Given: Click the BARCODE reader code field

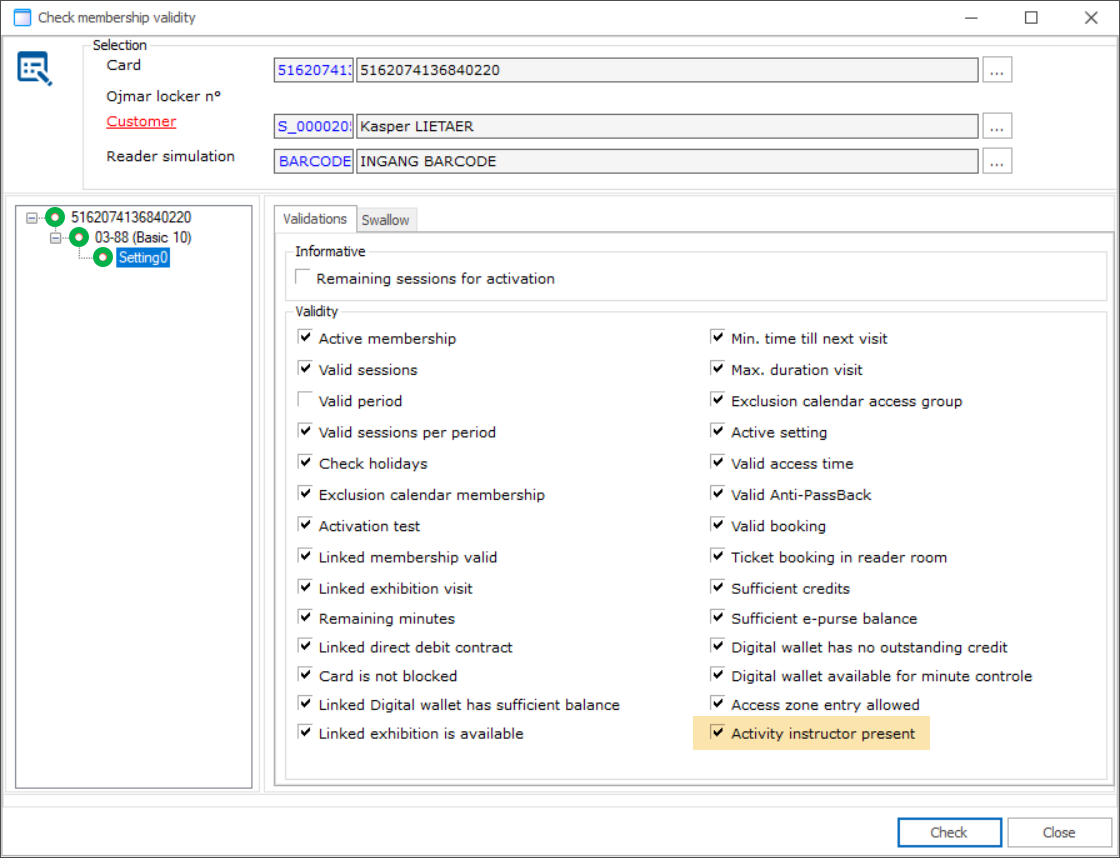Looking at the screenshot, I should click(314, 161).
